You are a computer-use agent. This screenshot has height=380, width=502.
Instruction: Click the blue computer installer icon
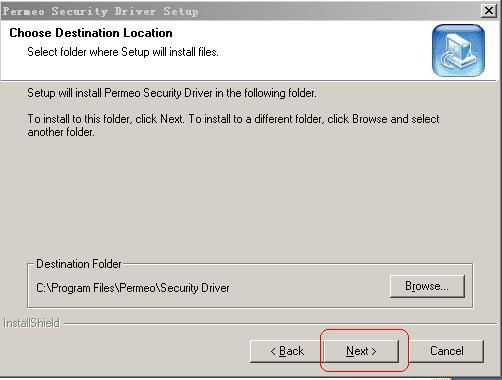(x=458, y=50)
